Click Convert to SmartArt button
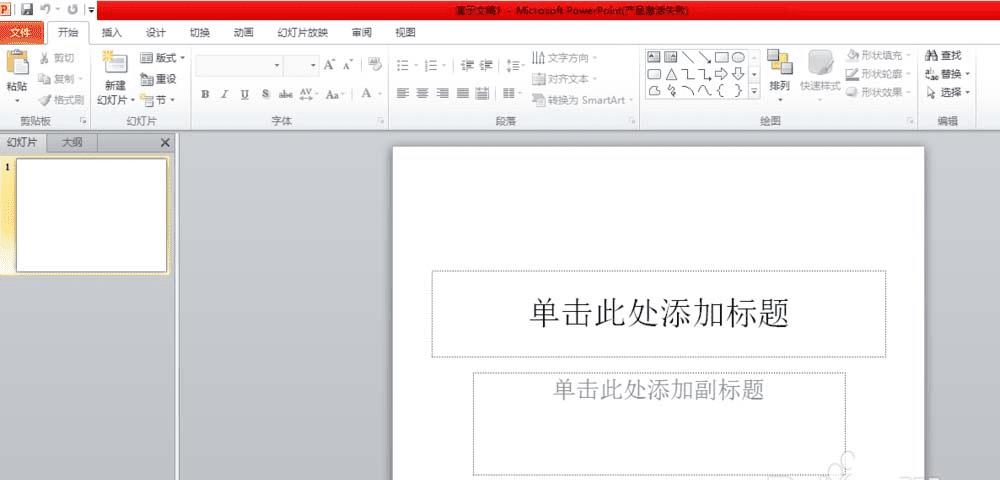1000x480 pixels. click(582, 100)
